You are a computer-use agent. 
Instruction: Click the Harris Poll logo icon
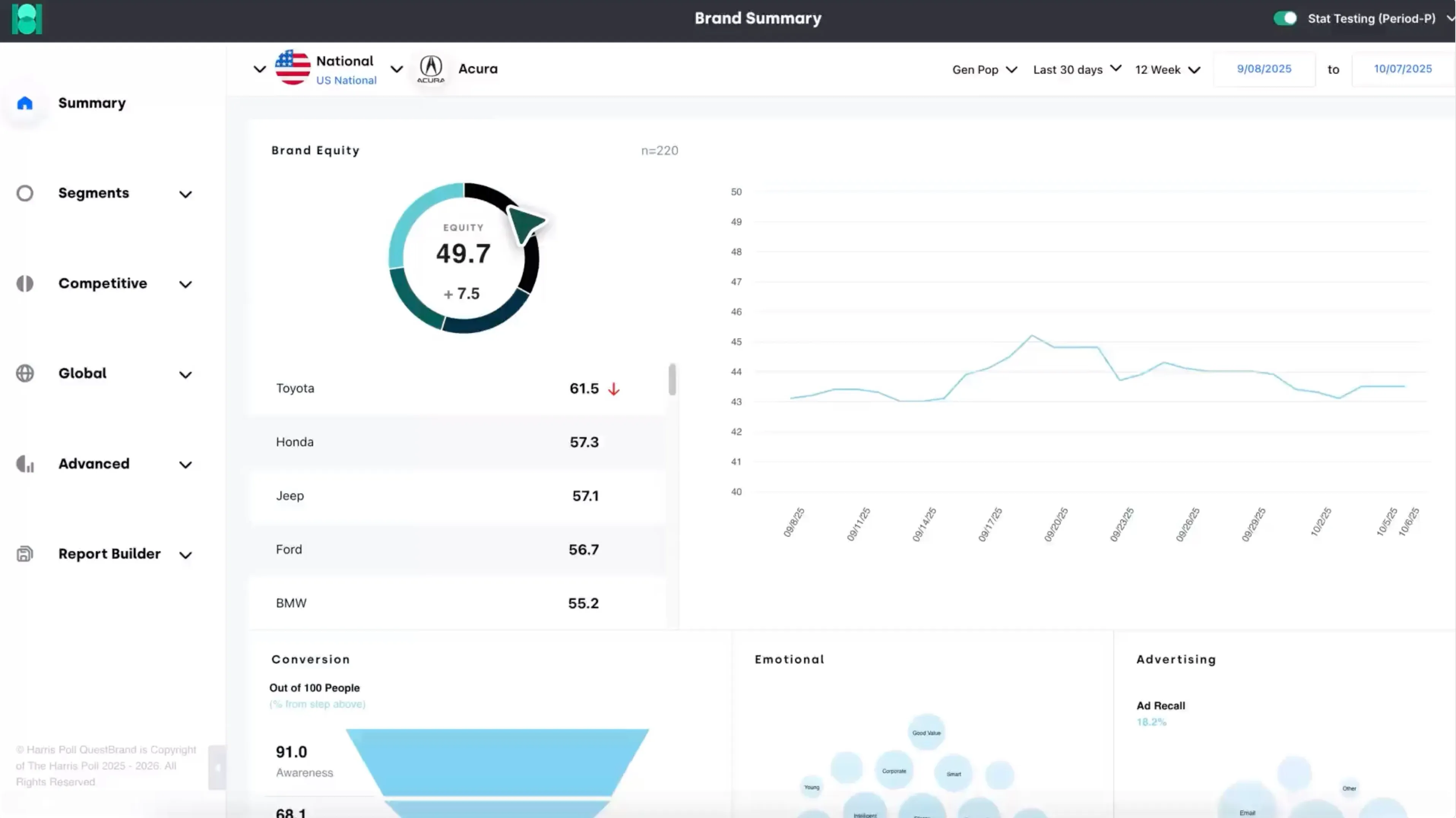point(27,19)
